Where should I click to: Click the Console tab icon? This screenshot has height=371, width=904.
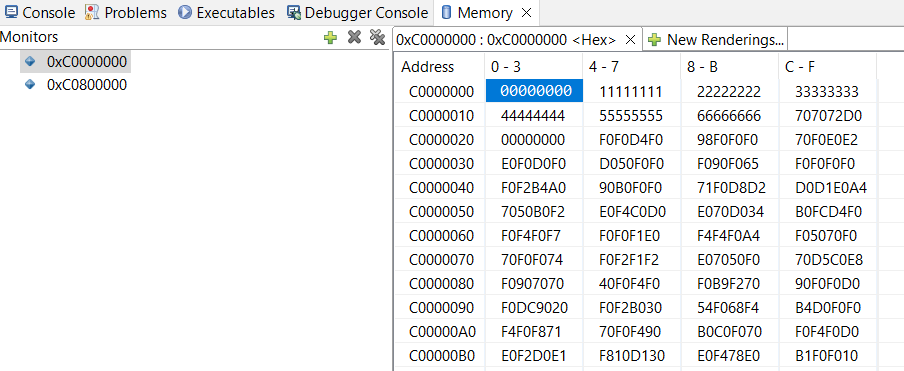coord(11,12)
